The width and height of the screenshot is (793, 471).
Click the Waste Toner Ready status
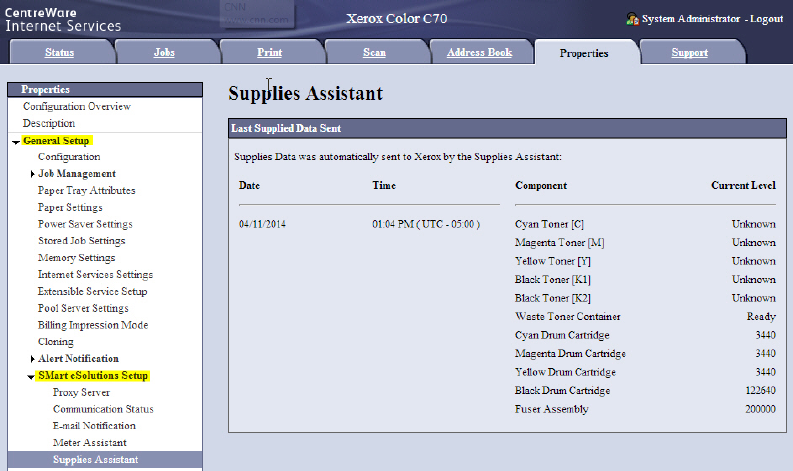[761, 317]
